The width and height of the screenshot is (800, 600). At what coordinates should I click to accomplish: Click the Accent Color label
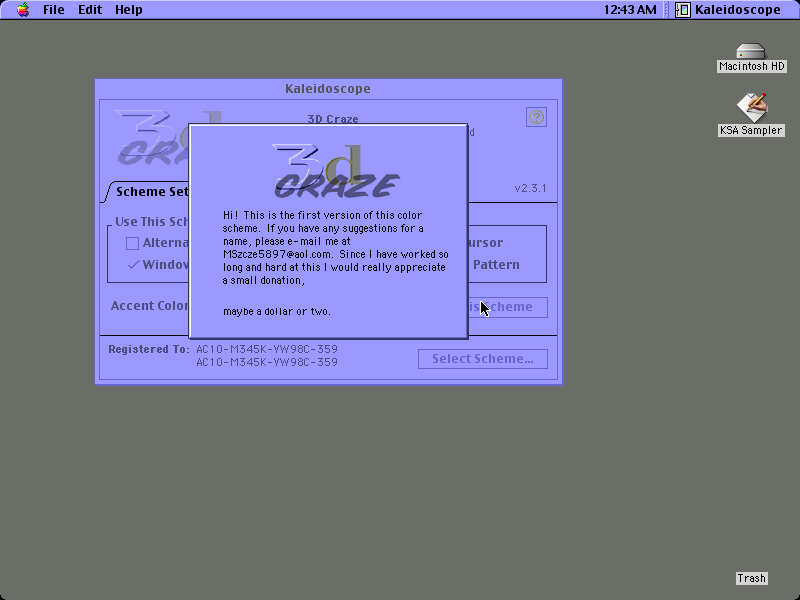pos(149,306)
